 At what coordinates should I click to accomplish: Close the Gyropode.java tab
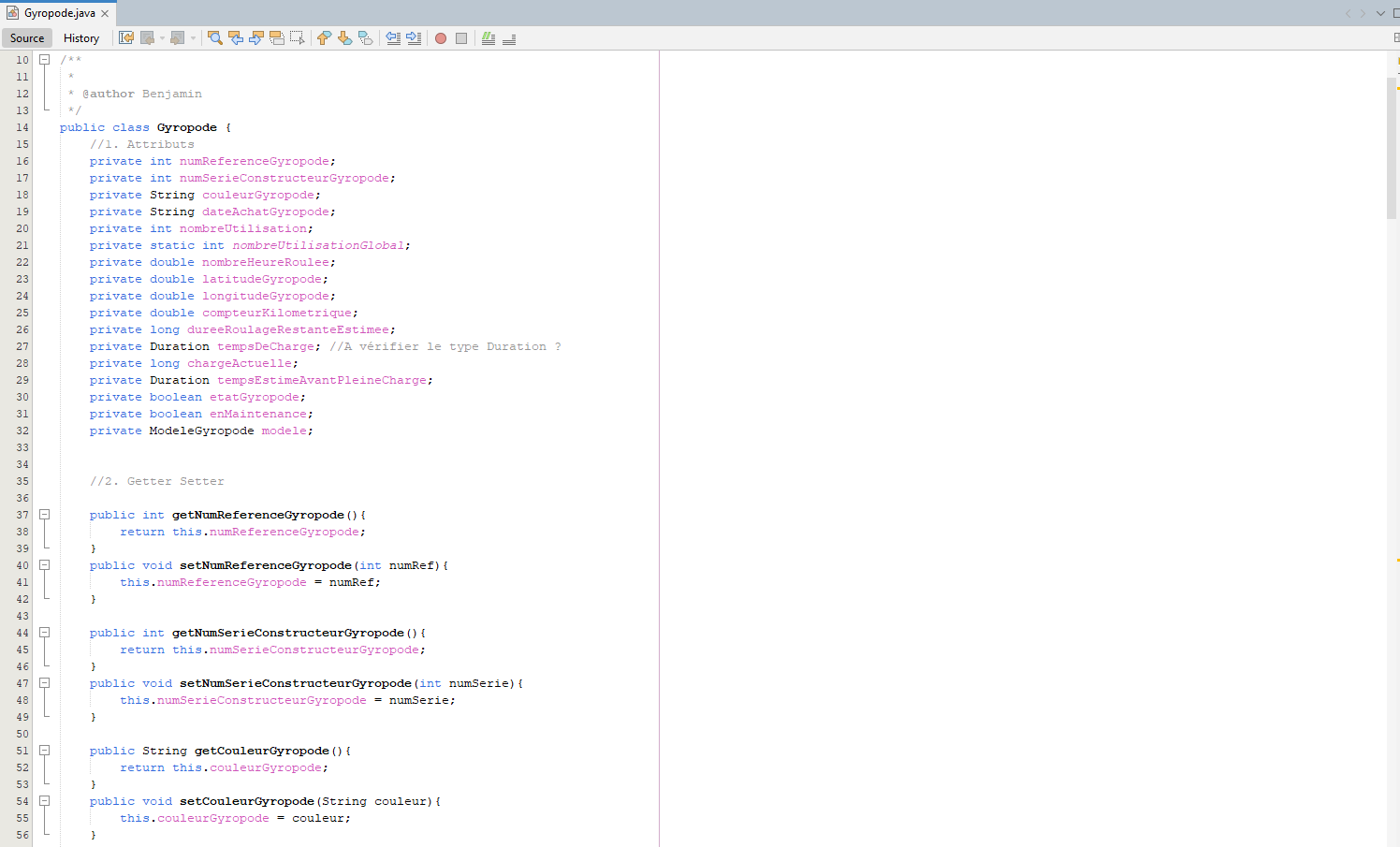point(105,13)
